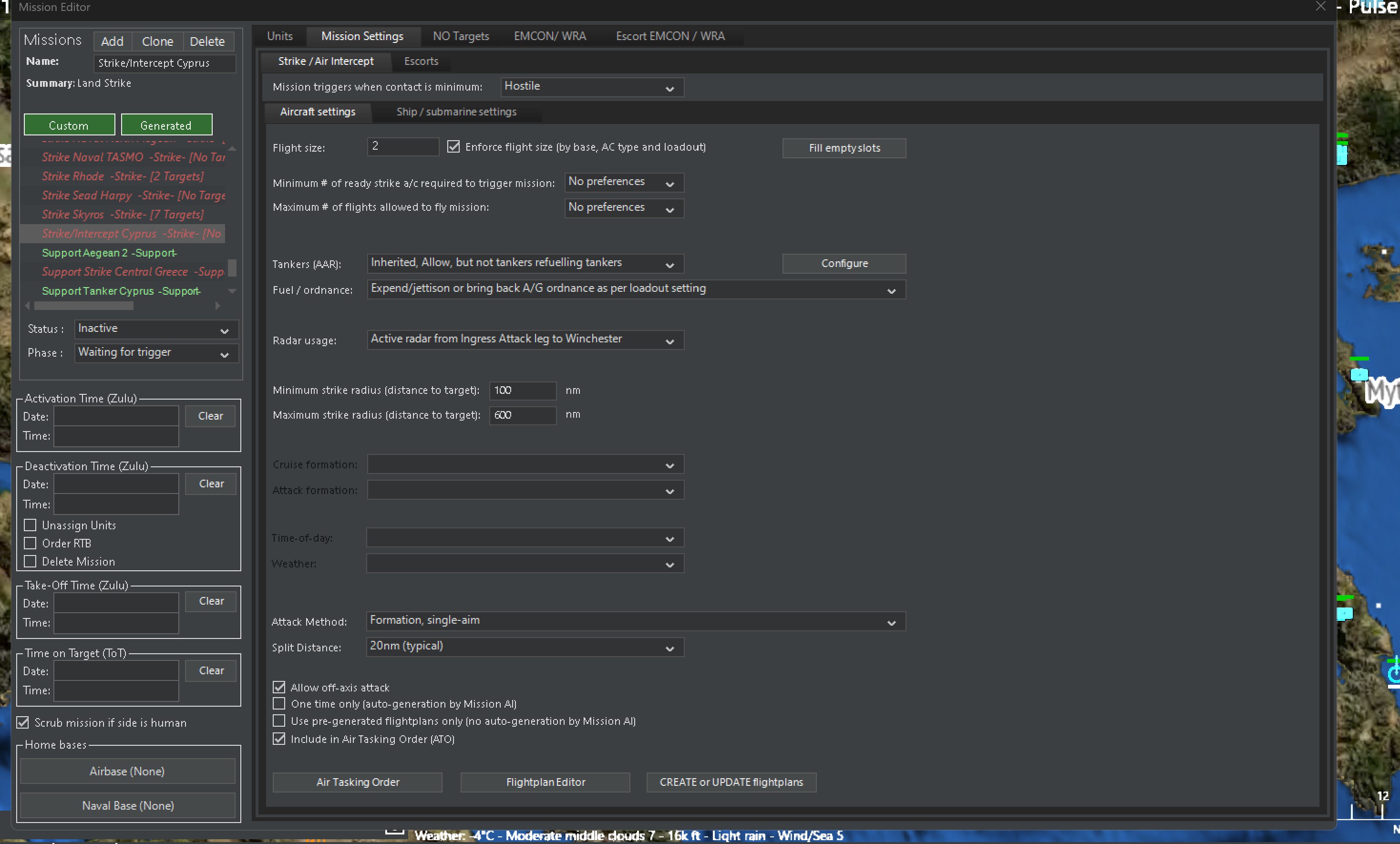Click mission list right scroll arrow
This screenshot has height=844, width=1400.
tap(217, 306)
